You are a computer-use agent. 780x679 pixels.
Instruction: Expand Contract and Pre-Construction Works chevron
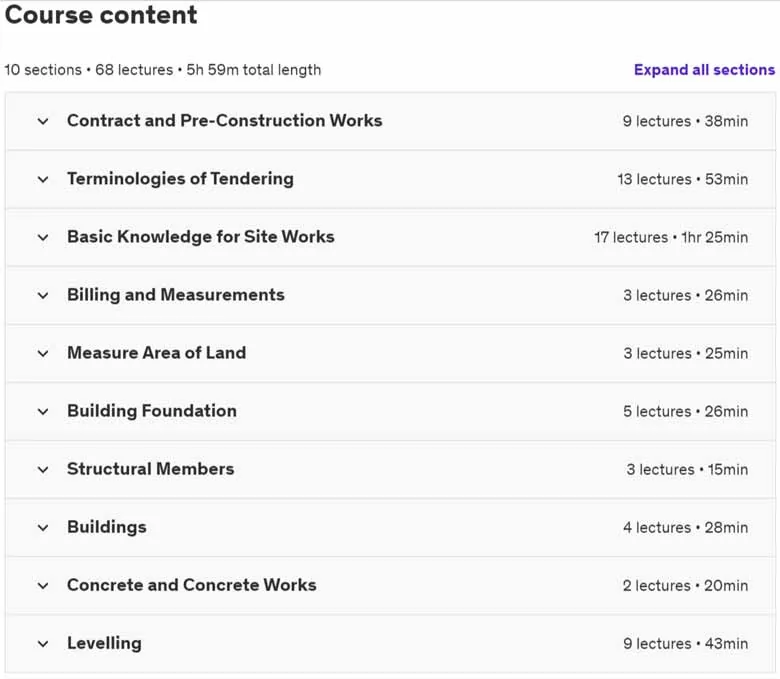pos(43,121)
